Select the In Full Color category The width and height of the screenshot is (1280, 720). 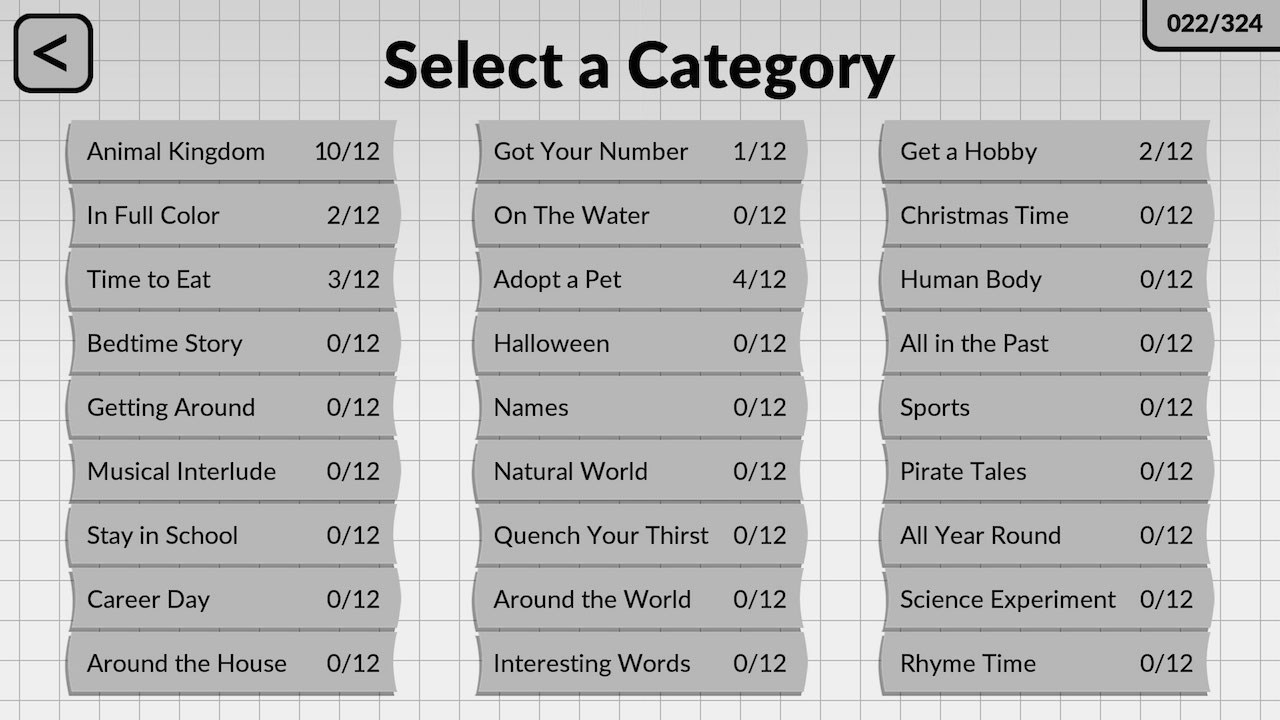click(x=232, y=216)
